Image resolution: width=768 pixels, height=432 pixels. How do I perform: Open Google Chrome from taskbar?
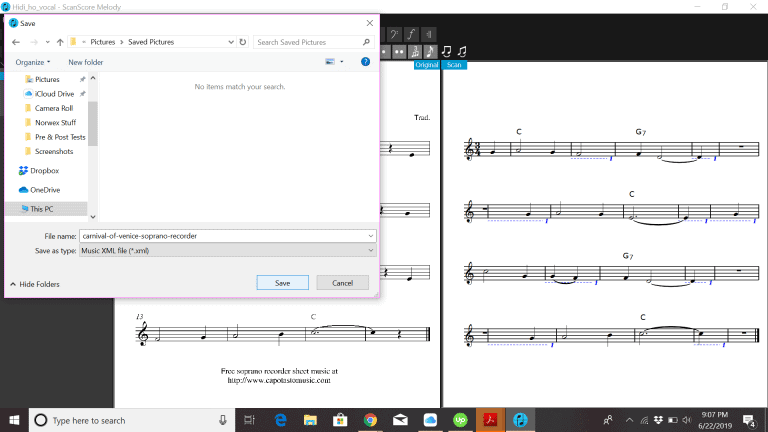click(x=370, y=420)
